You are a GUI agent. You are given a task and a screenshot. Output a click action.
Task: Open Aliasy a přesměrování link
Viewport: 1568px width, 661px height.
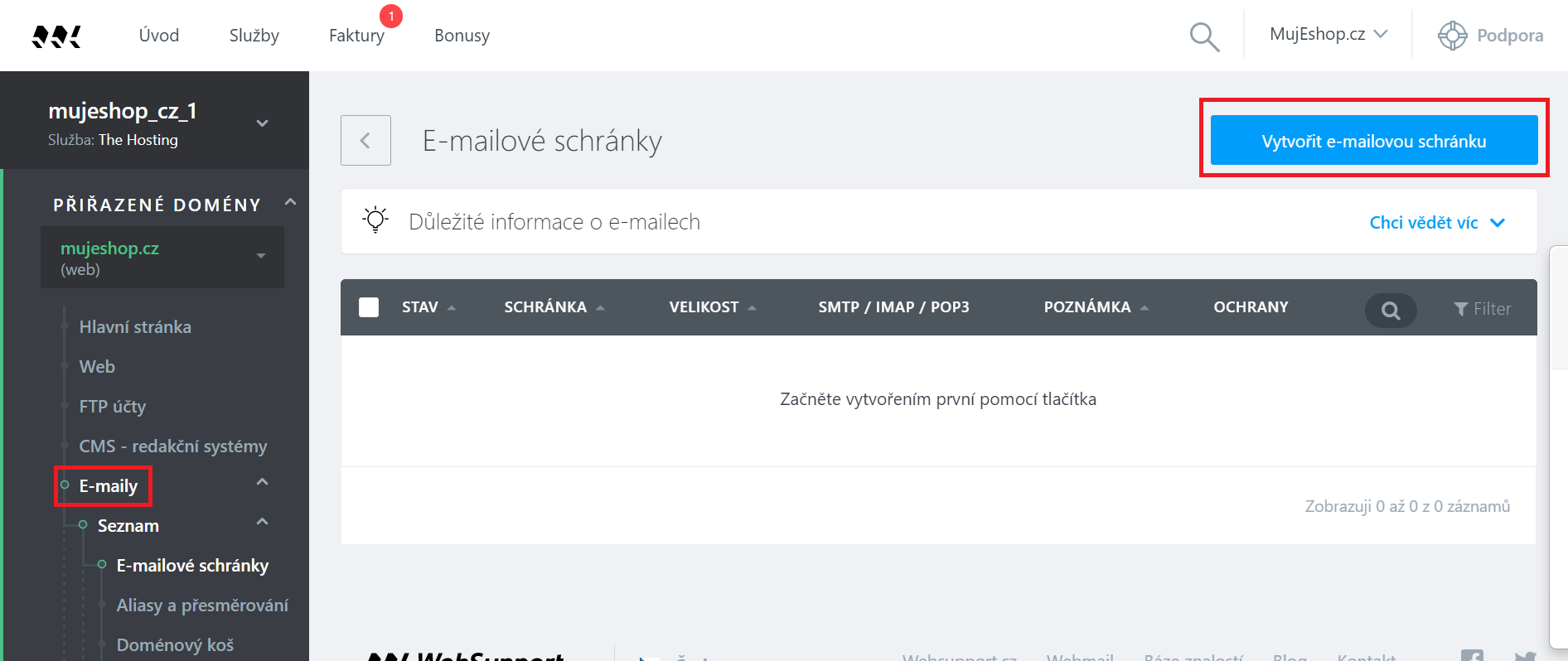202,606
